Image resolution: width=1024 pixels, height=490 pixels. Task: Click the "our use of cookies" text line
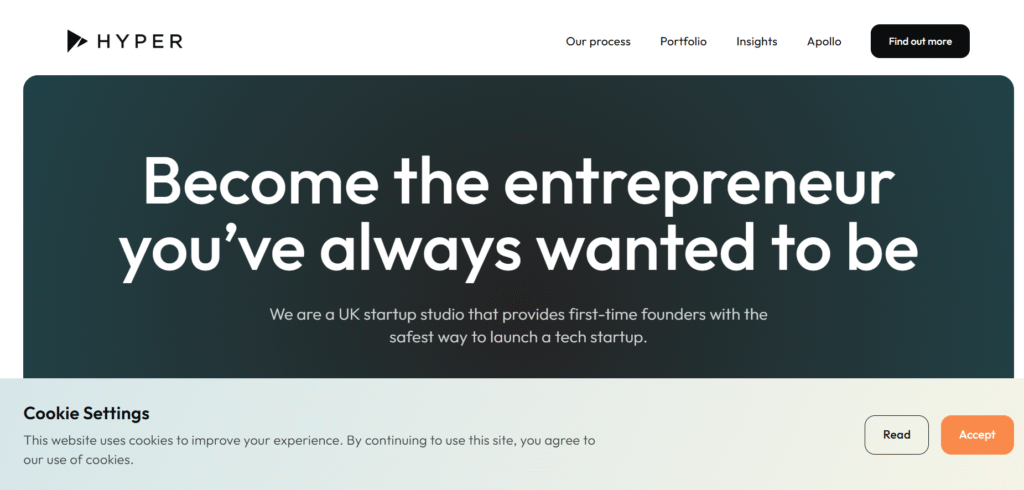(78, 460)
